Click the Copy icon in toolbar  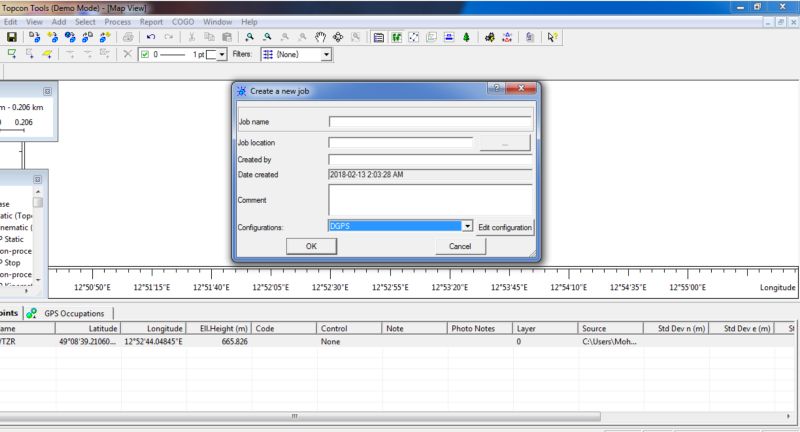[x=209, y=37]
